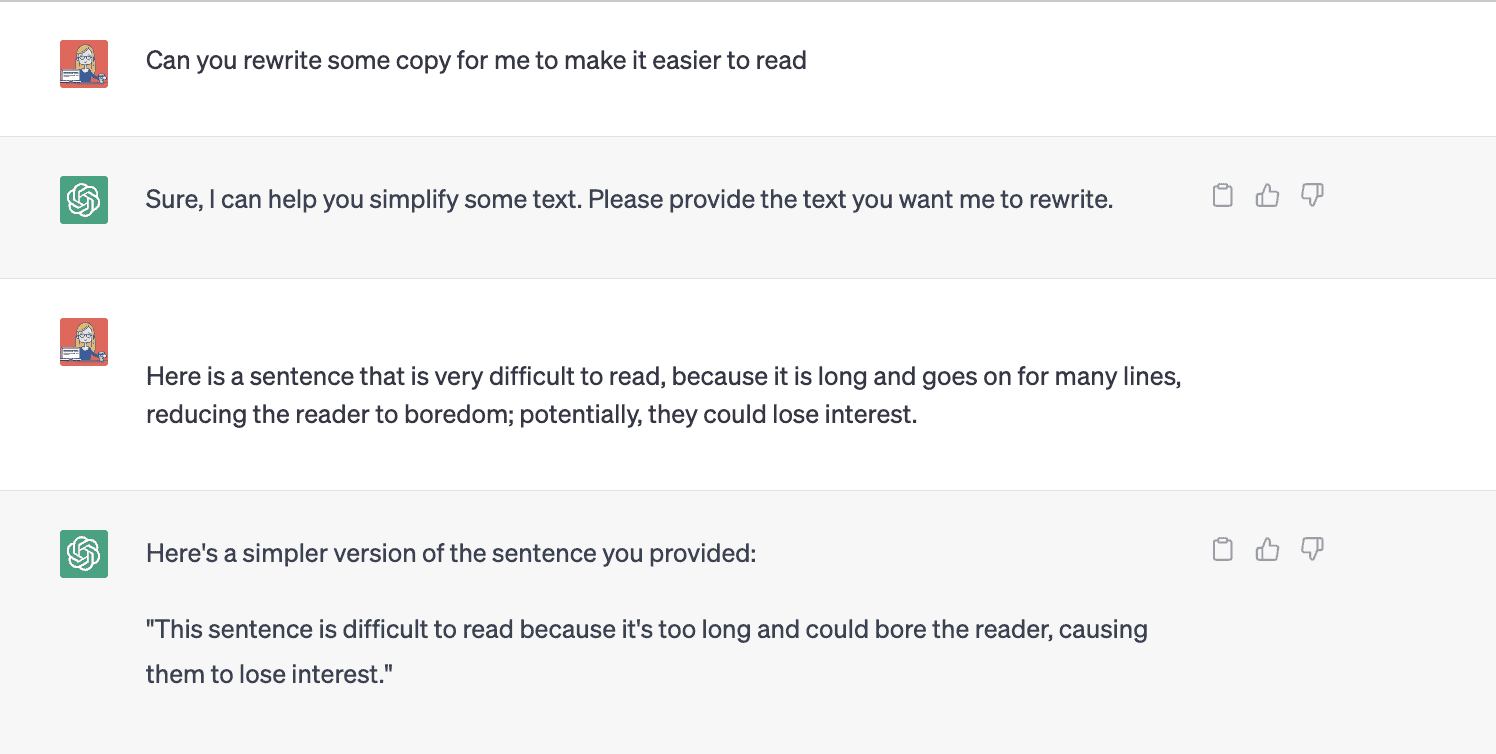Click the word 'simplify' in the first reply

[x=410, y=200]
